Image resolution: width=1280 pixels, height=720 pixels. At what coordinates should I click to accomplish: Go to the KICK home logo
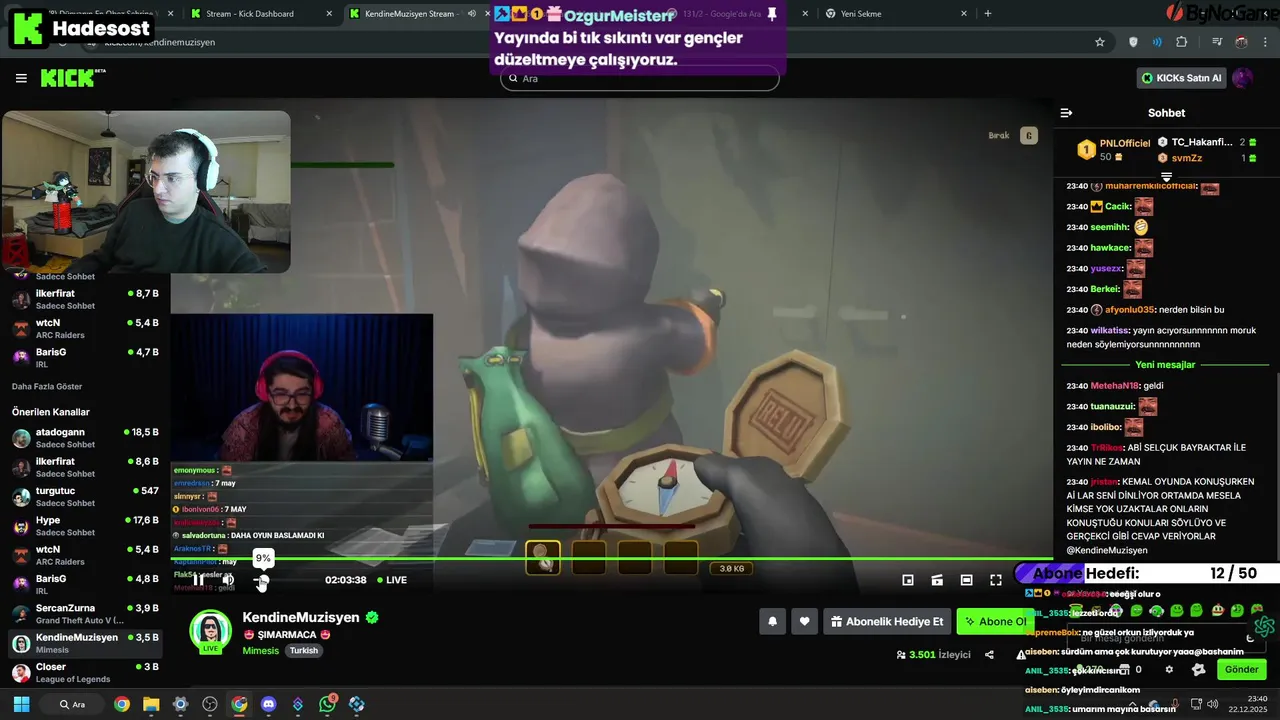(x=72, y=78)
